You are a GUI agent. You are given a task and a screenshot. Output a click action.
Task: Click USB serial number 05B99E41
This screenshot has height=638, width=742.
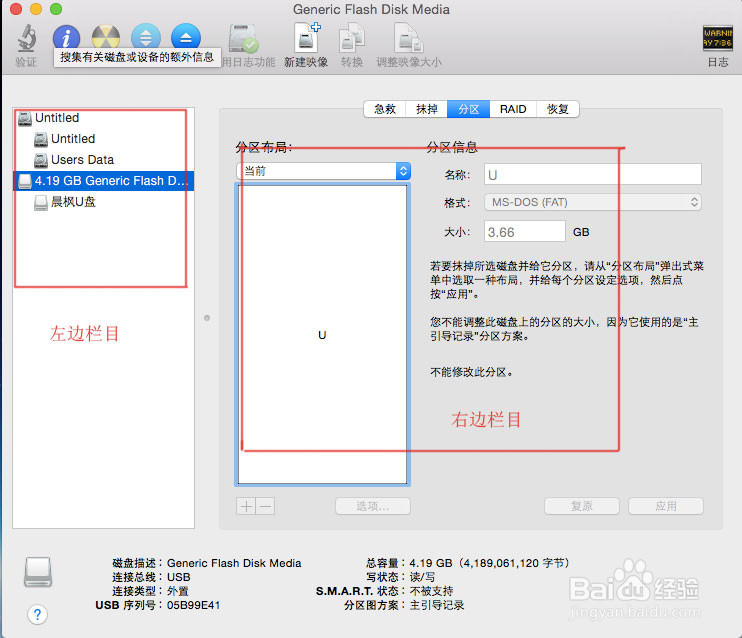193,605
